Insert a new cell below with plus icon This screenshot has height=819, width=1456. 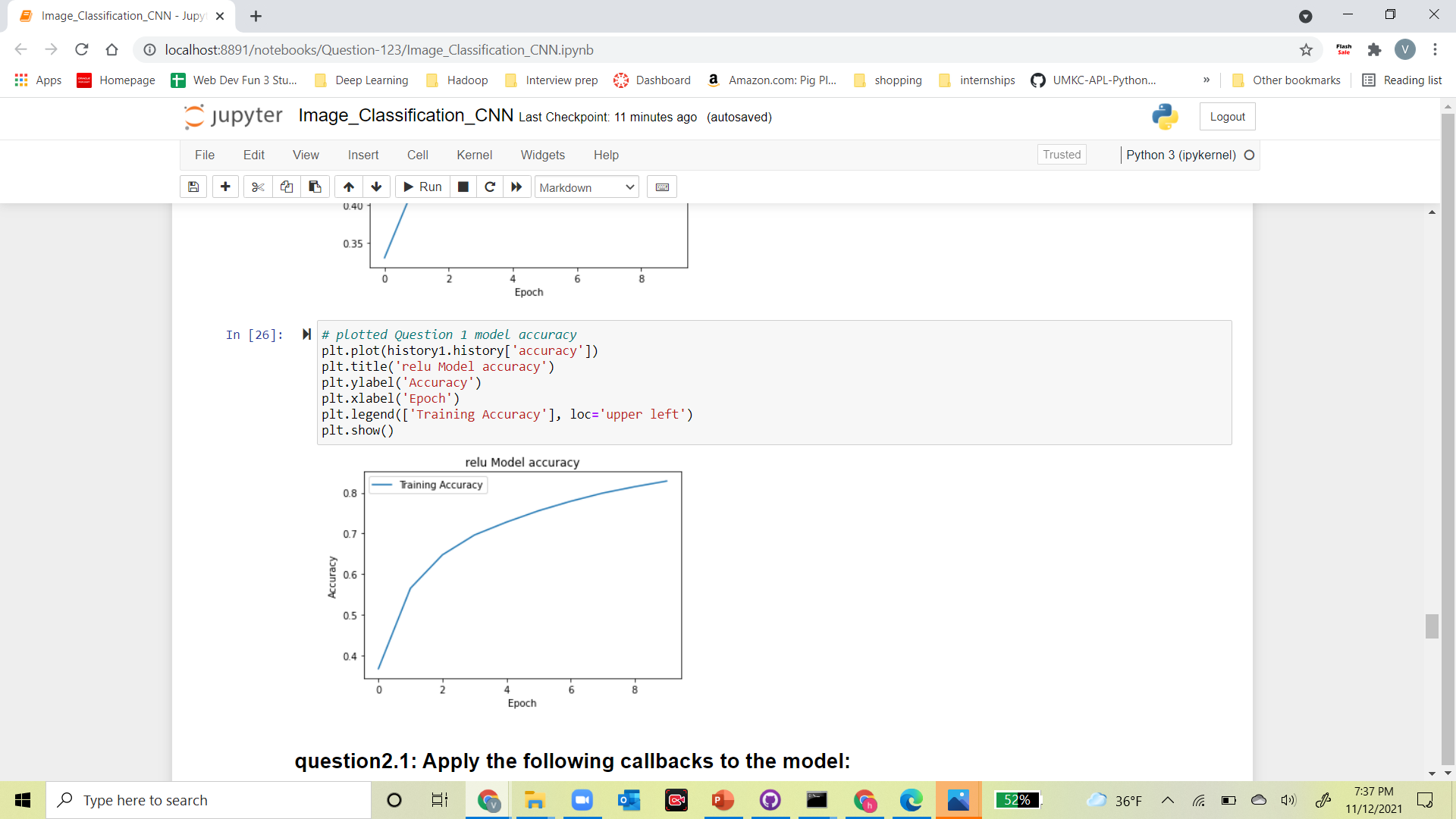coord(225,187)
